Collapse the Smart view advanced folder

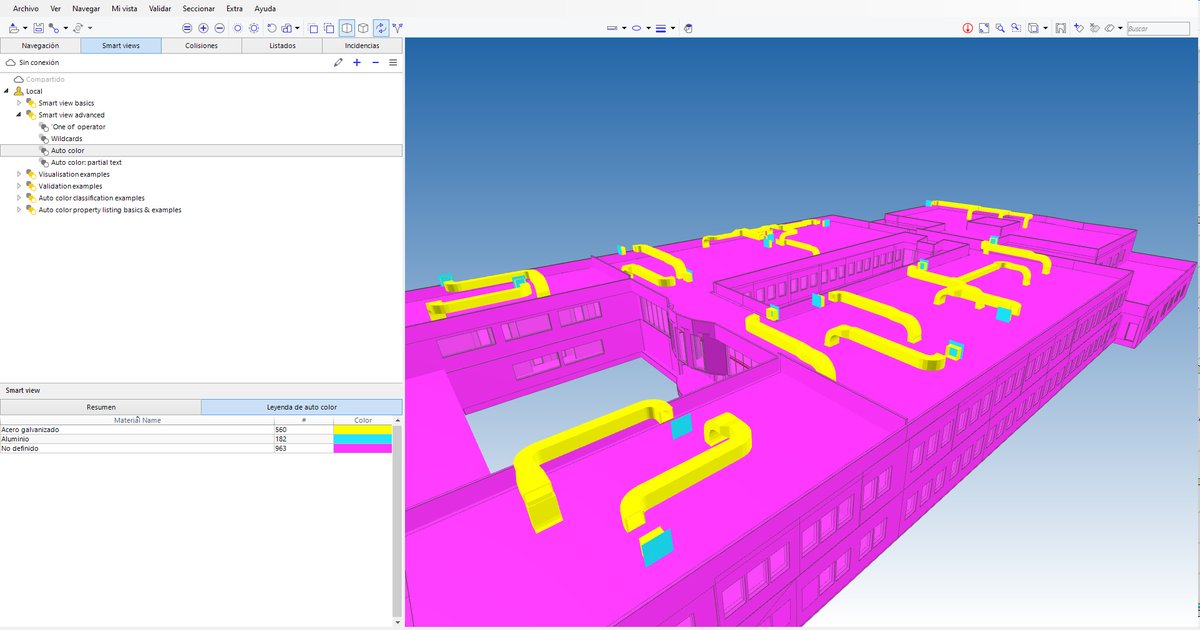19,115
